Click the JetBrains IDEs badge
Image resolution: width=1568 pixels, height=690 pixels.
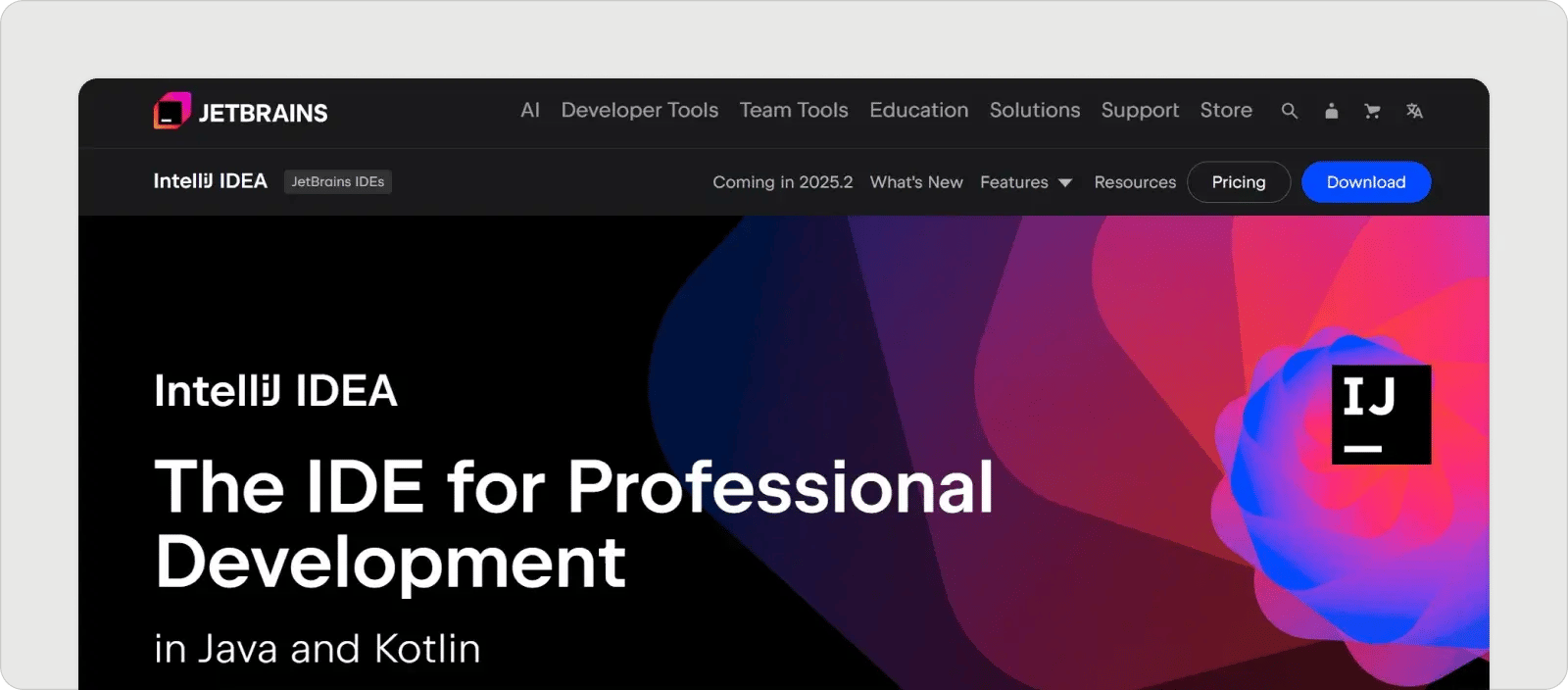338,181
